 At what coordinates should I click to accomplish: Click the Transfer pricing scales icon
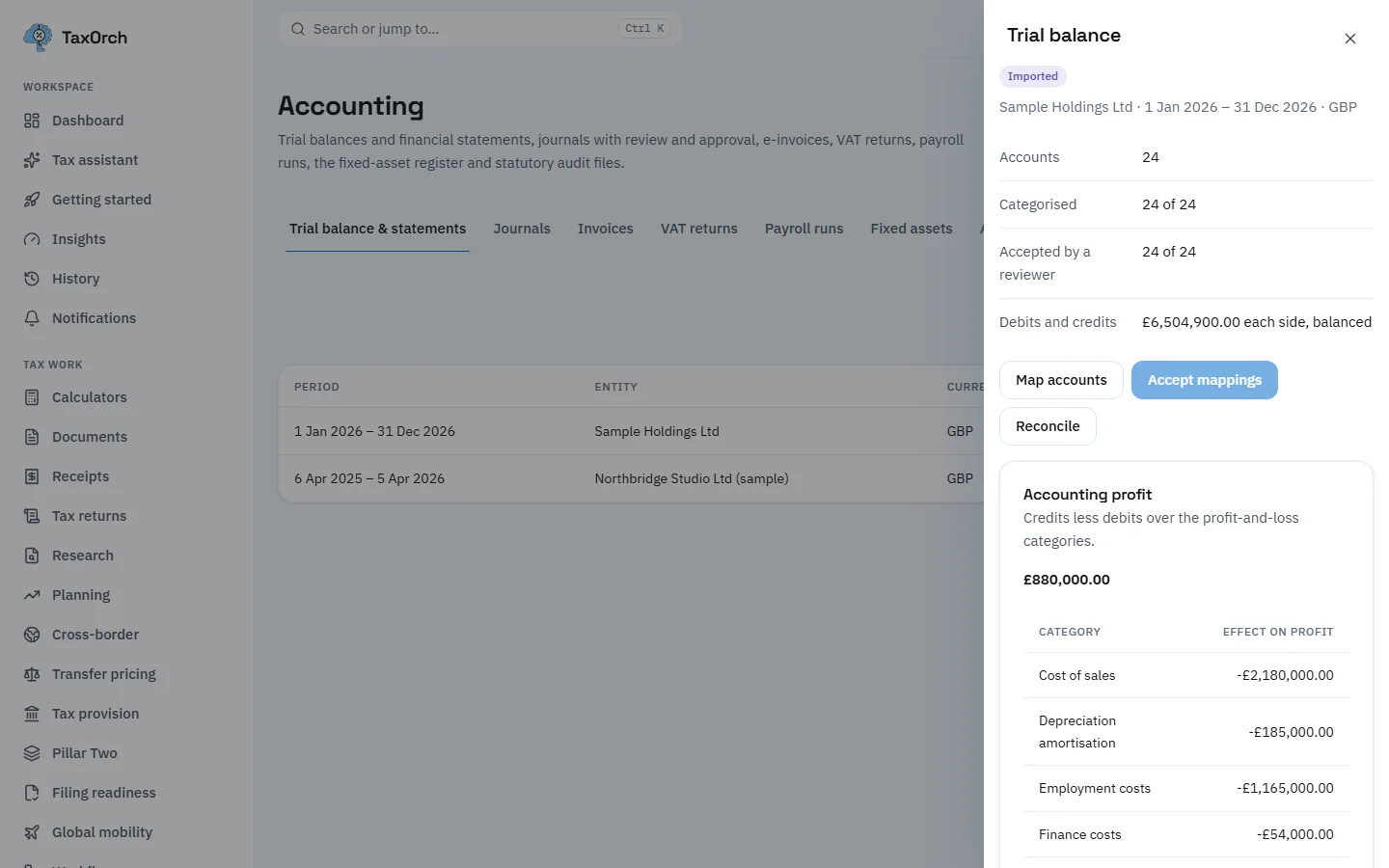tap(32, 674)
